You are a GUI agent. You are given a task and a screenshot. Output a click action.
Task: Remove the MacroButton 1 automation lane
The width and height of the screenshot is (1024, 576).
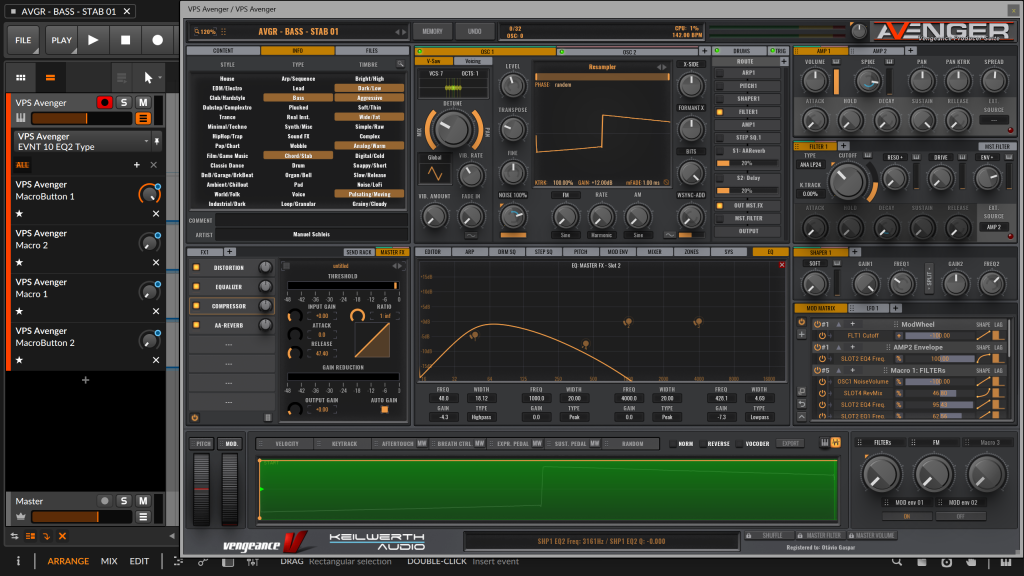155,214
